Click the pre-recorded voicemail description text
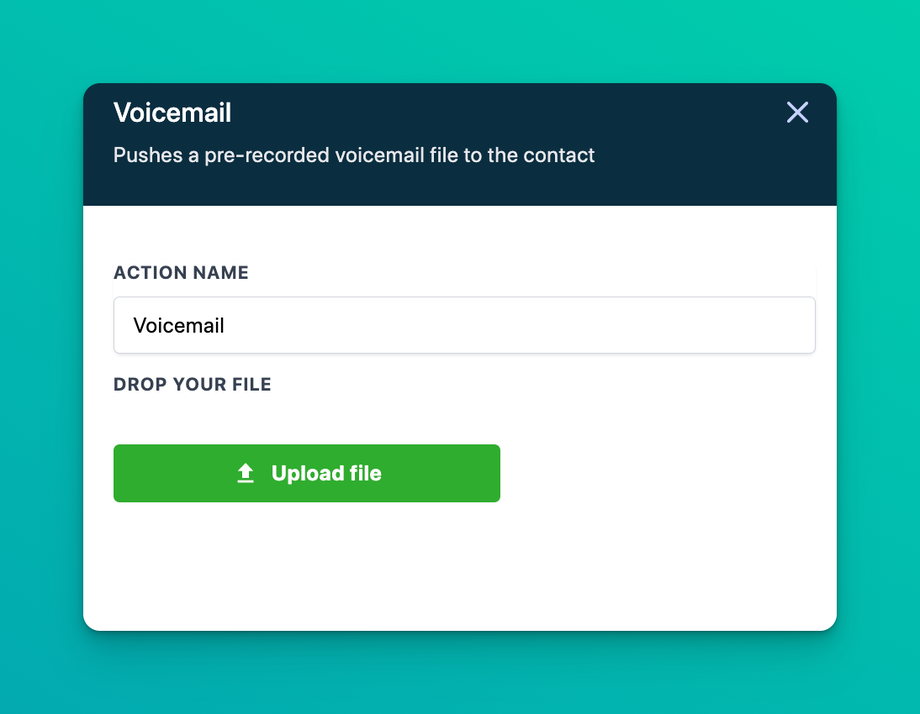This screenshot has height=714, width=920. click(354, 156)
